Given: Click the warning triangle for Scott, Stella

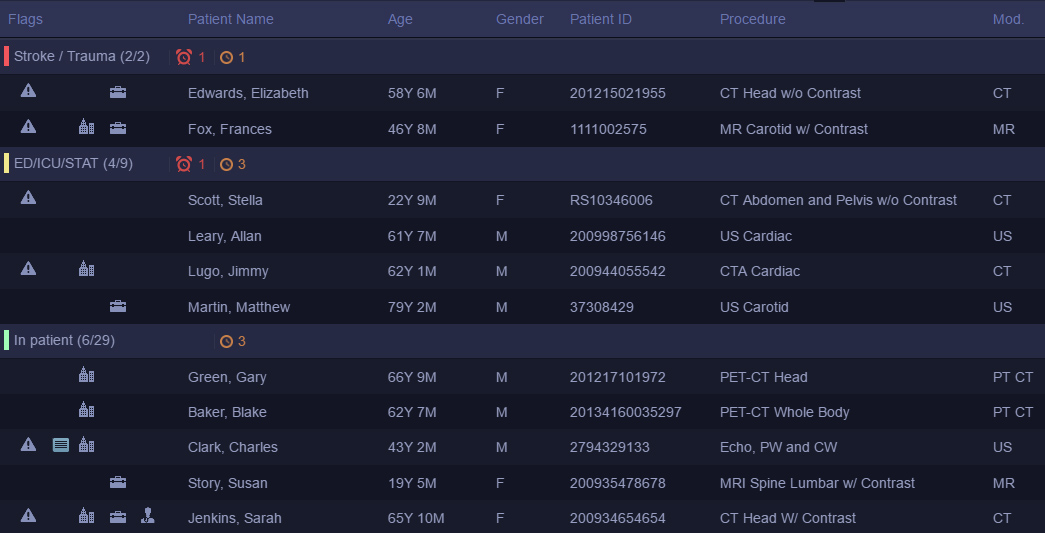Looking at the screenshot, I should click(28, 198).
